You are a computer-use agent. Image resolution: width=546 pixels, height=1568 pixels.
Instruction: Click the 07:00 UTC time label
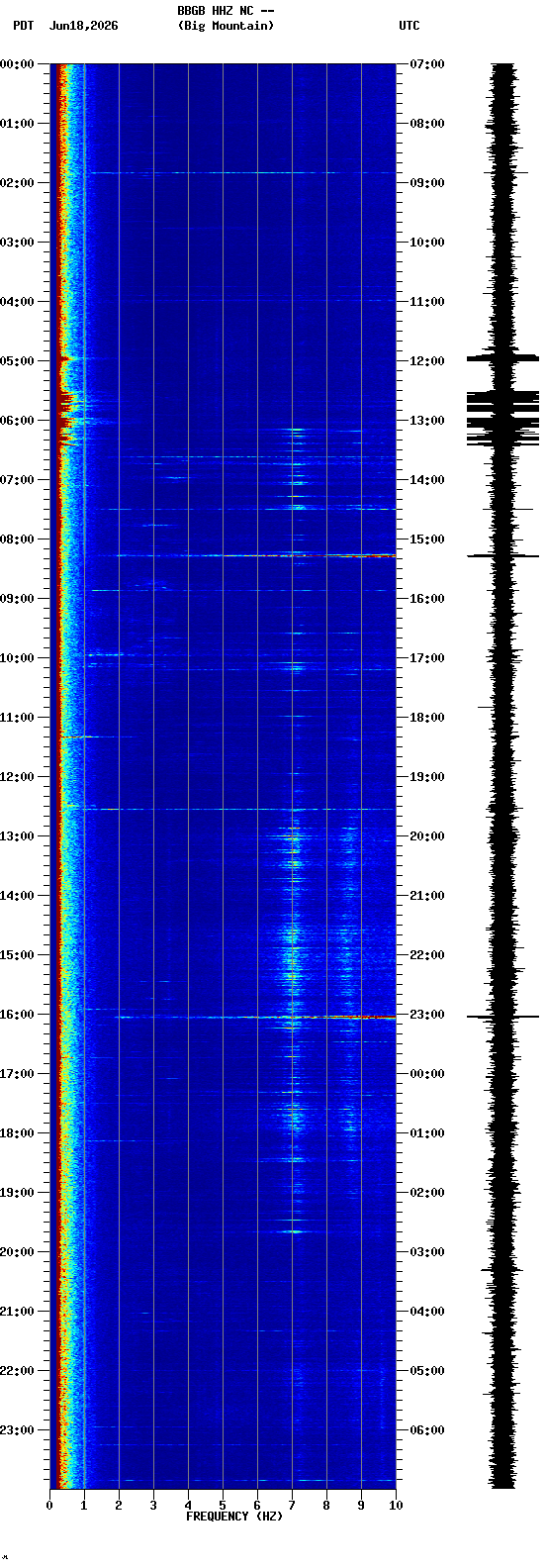[x=427, y=64]
